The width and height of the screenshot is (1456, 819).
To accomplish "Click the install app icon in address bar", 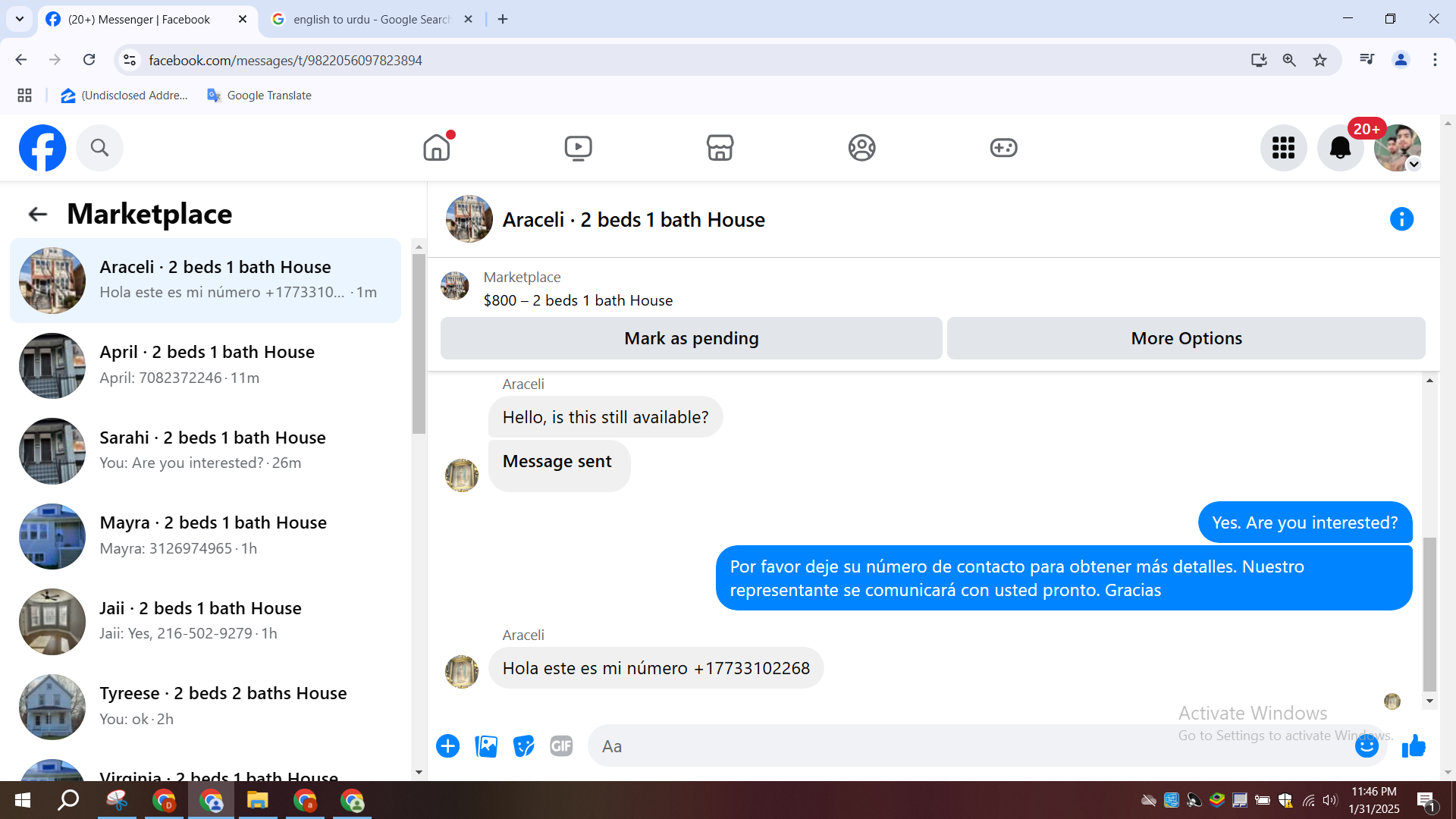I will [x=1259, y=60].
